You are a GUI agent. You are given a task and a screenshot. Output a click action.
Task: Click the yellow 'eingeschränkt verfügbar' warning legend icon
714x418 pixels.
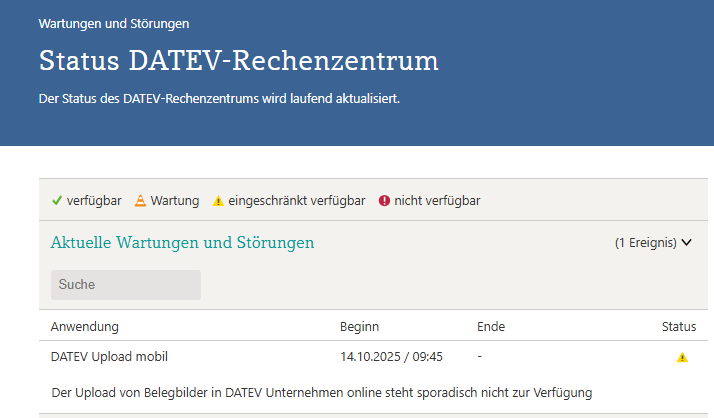pyautogui.click(x=218, y=201)
